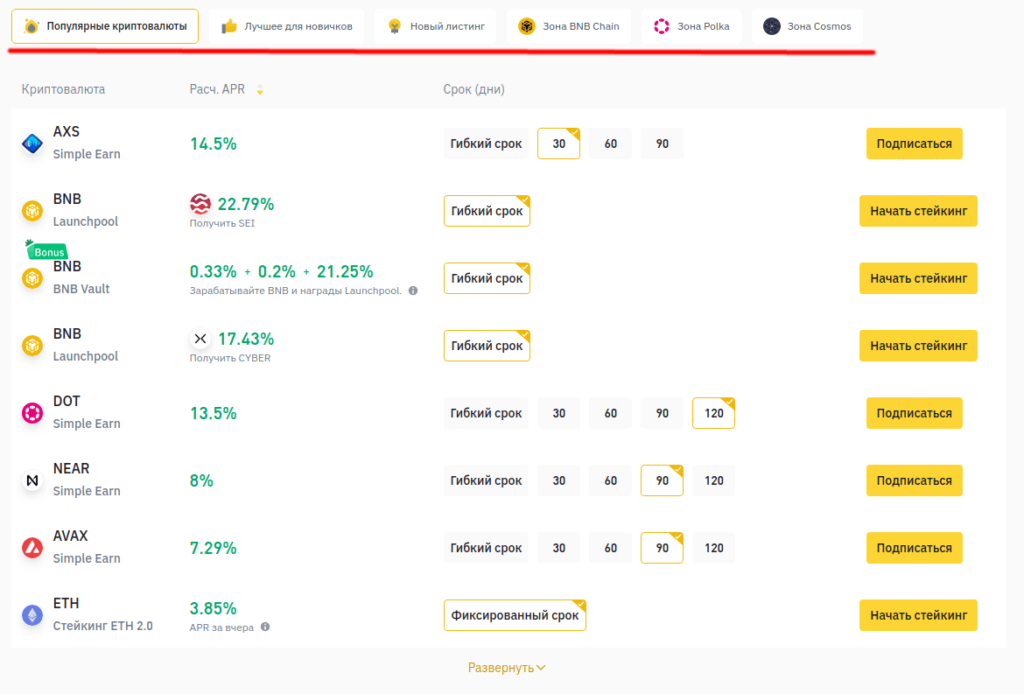Click the AXS coin icon
This screenshot has width=1024, height=694.
coord(33,144)
